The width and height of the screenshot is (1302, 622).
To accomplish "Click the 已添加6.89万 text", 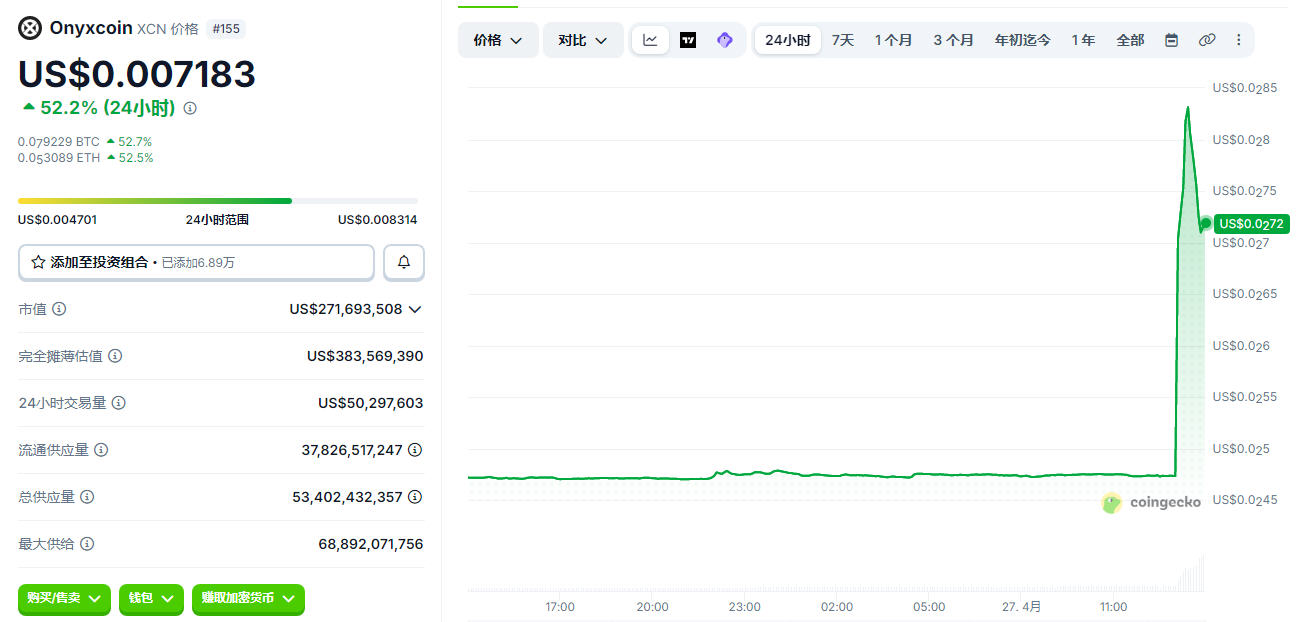I will (197, 263).
